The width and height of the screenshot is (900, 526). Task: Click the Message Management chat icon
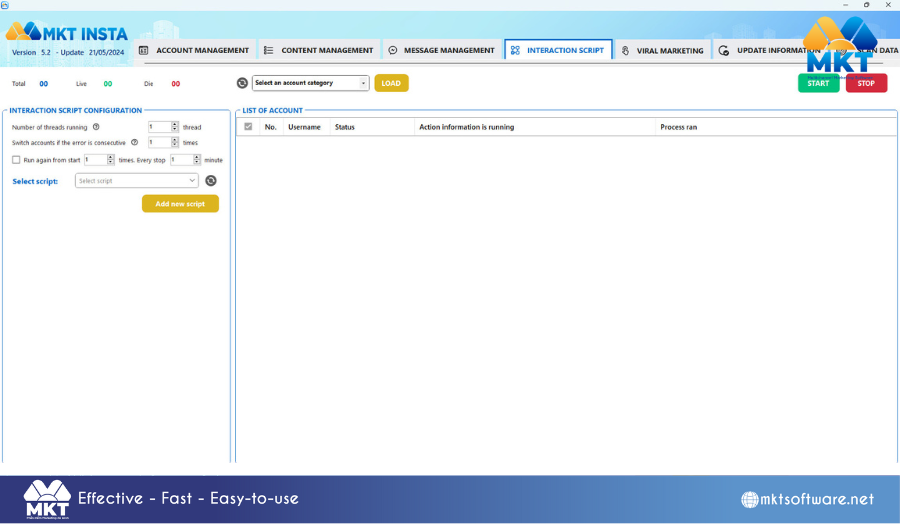[393, 51]
